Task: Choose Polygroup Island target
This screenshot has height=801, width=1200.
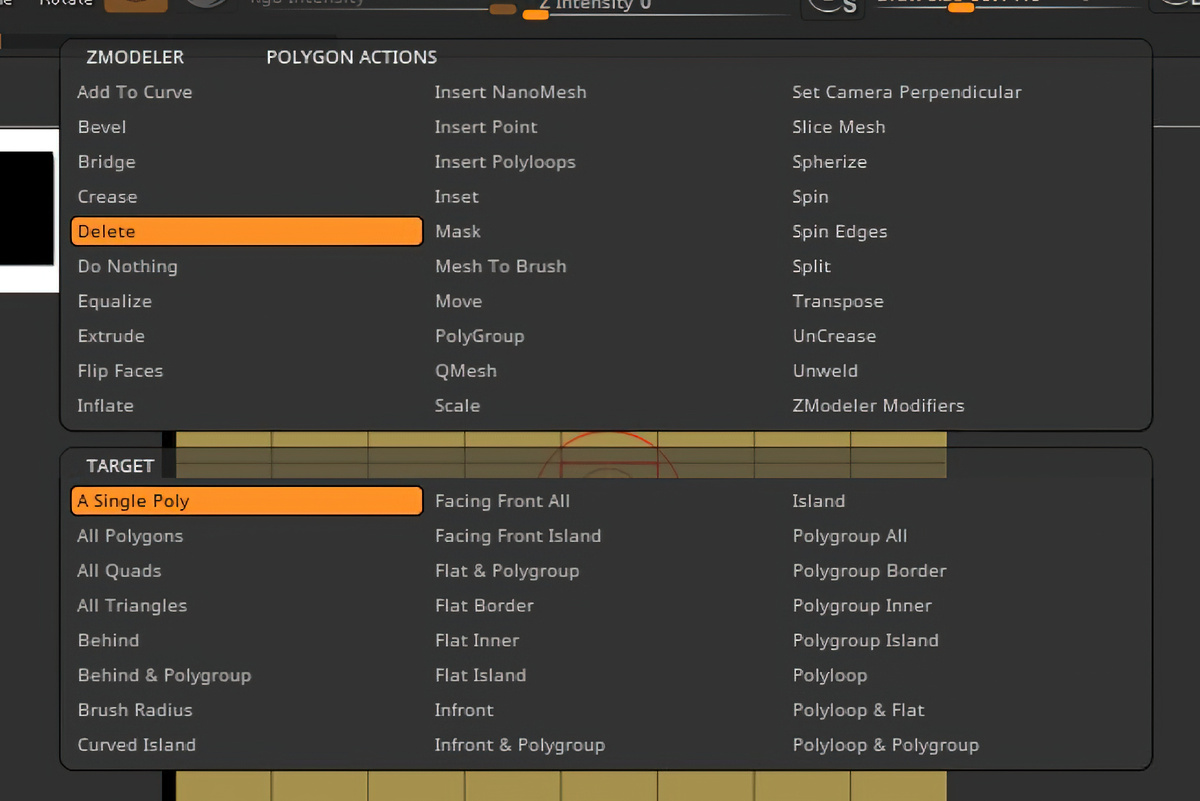Action: pos(865,640)
